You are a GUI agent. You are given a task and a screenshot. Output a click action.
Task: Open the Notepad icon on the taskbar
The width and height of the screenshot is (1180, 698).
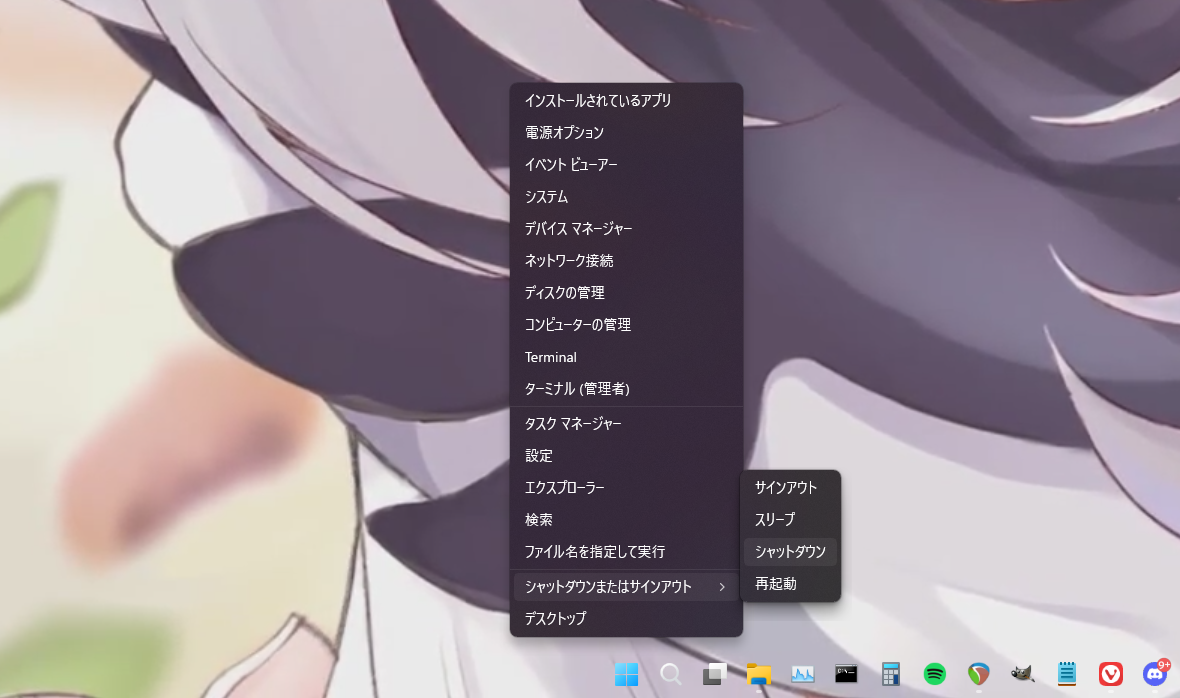click(1066, 674)
